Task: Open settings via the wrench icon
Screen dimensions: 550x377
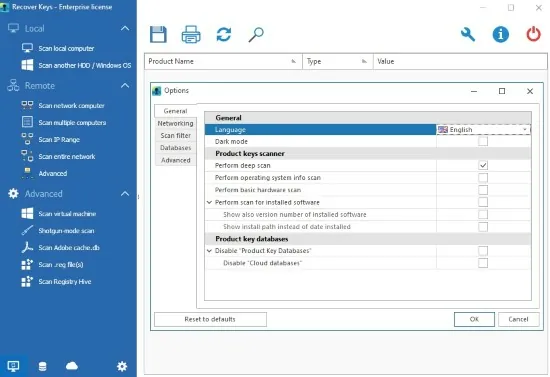Action: 468,34
